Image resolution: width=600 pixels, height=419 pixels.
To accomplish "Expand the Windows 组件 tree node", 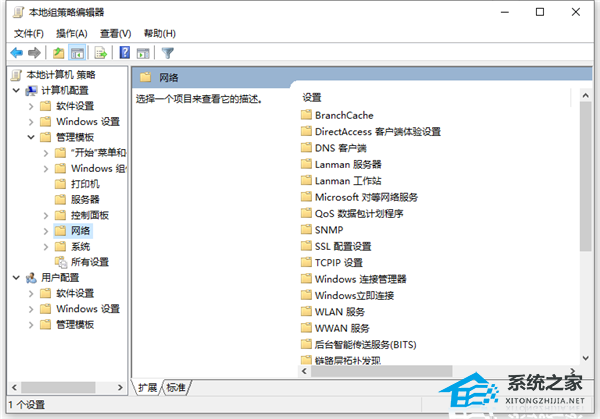I will [x=46, y=169].
